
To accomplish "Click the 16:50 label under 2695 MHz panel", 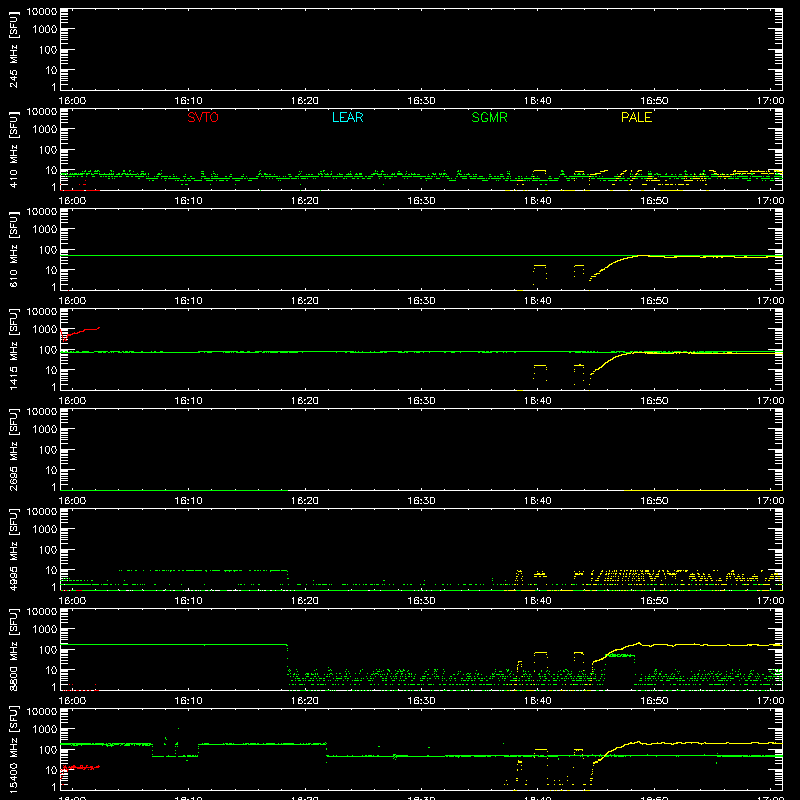I will (654, 501).
